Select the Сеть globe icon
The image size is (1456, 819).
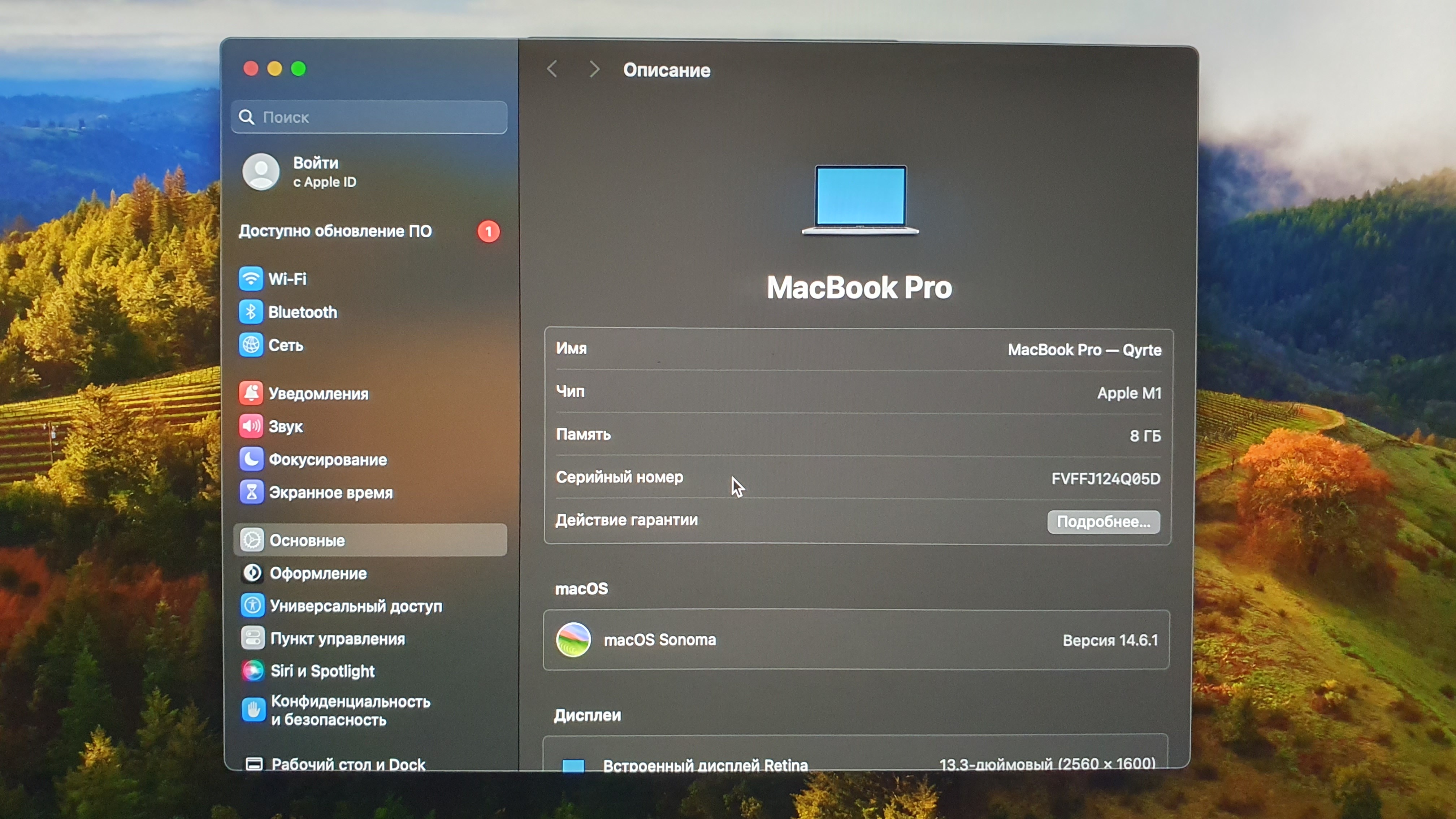point(250,345)
